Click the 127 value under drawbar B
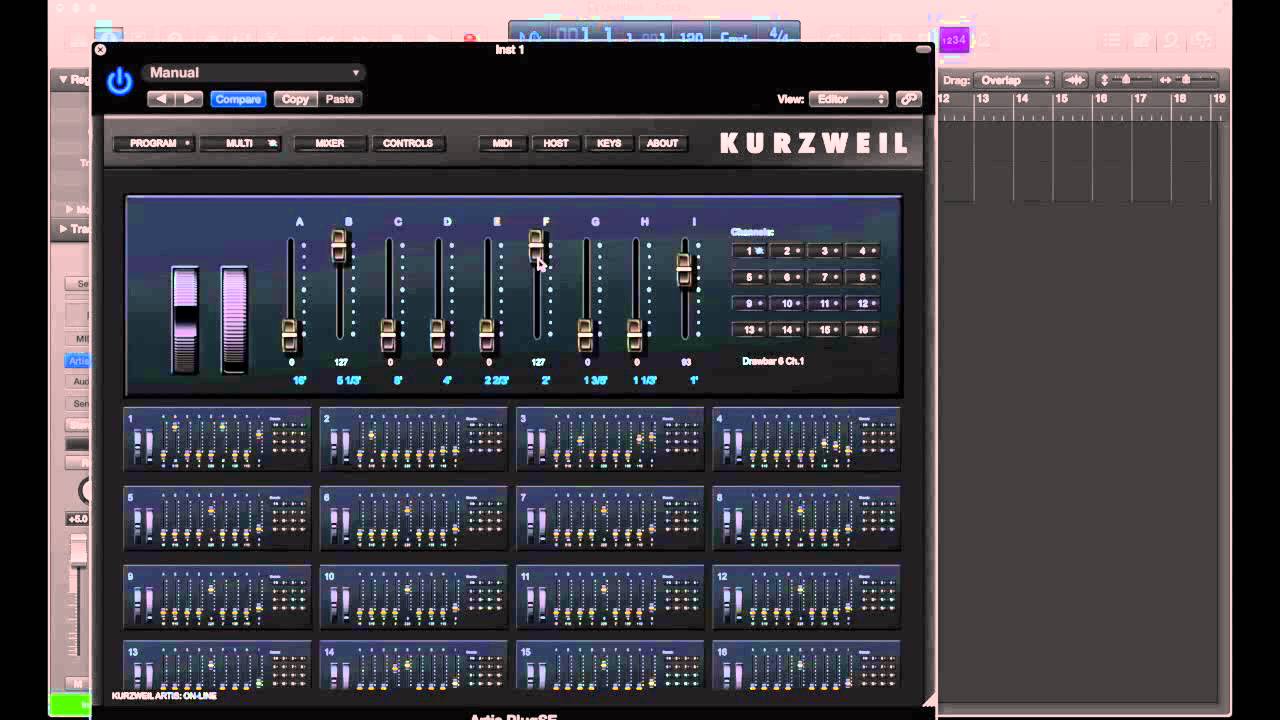1280x720 pixels. click(x=341, y=362)
